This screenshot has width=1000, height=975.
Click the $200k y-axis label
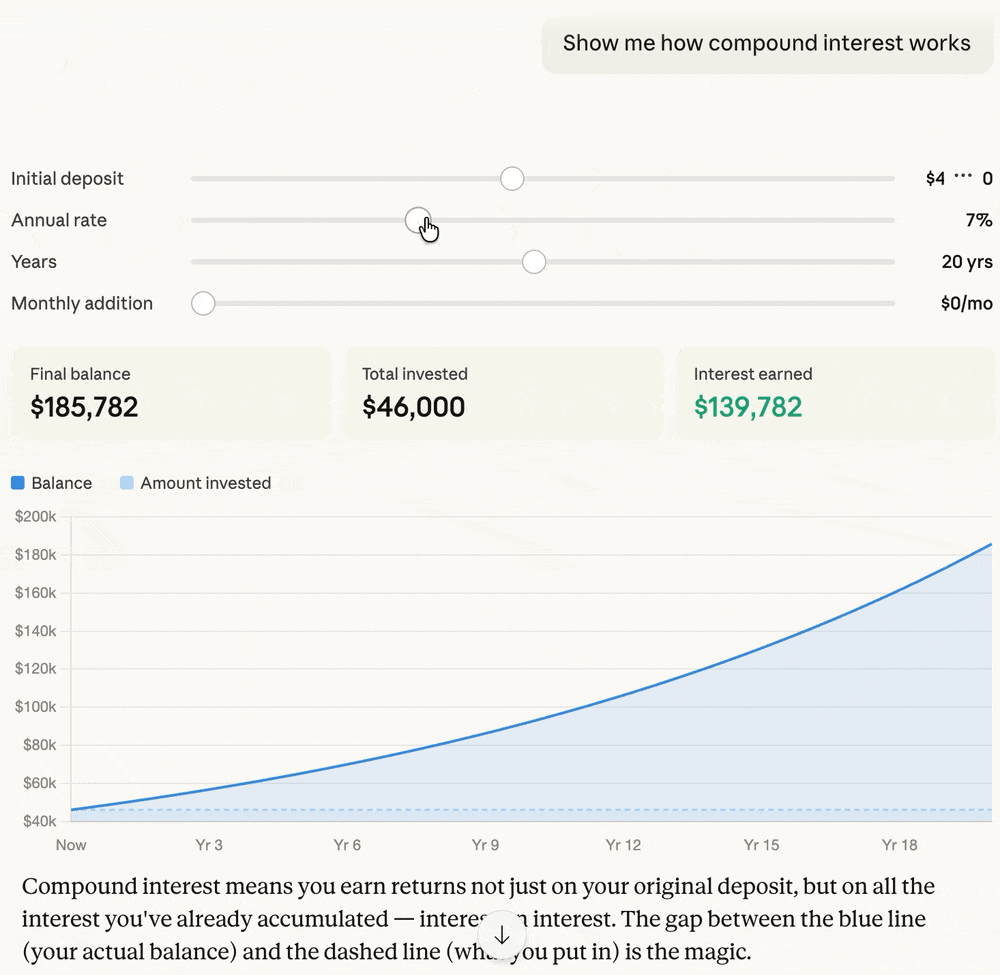coord(36,516)
